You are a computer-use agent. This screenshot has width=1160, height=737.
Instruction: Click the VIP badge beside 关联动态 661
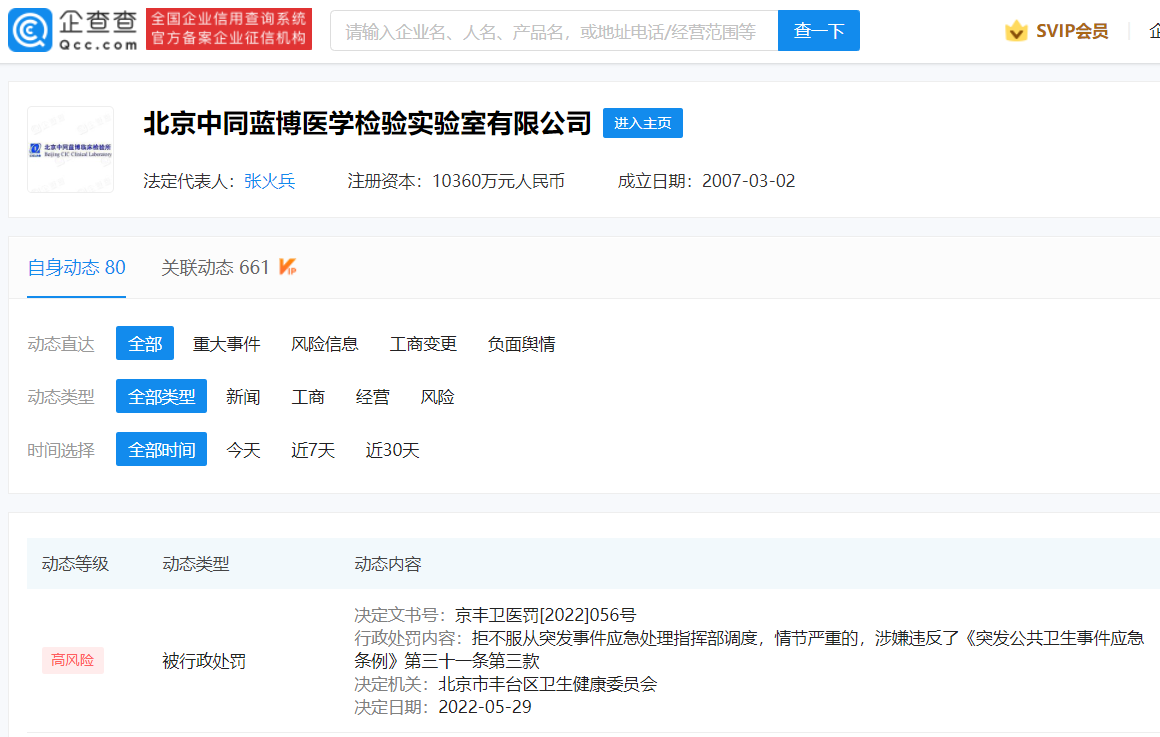point(288,266)
